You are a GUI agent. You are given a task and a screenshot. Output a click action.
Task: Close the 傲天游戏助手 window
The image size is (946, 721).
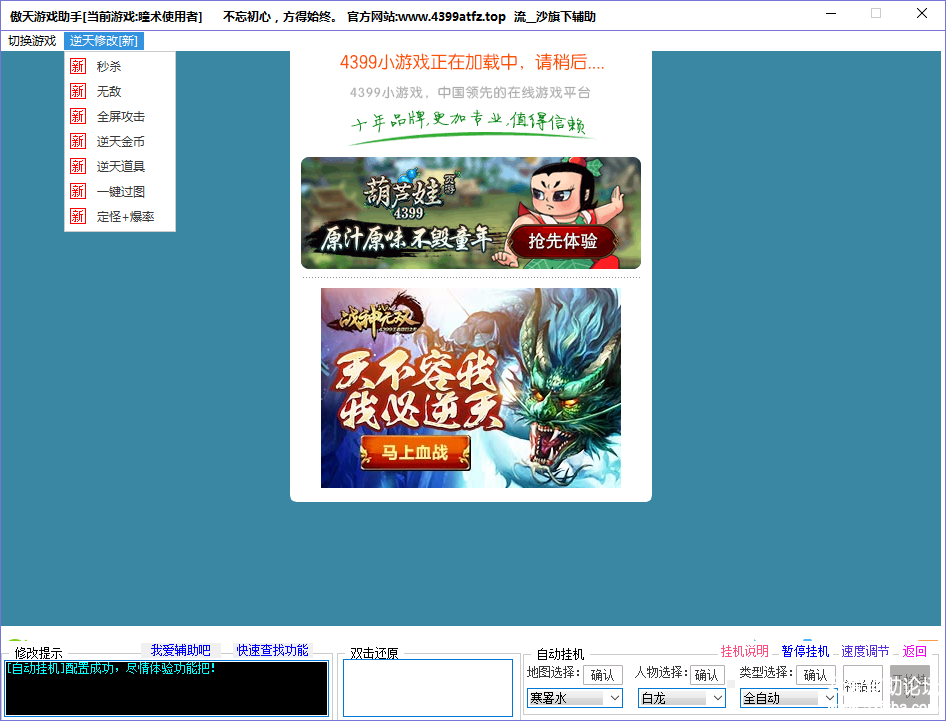point(921,13)
